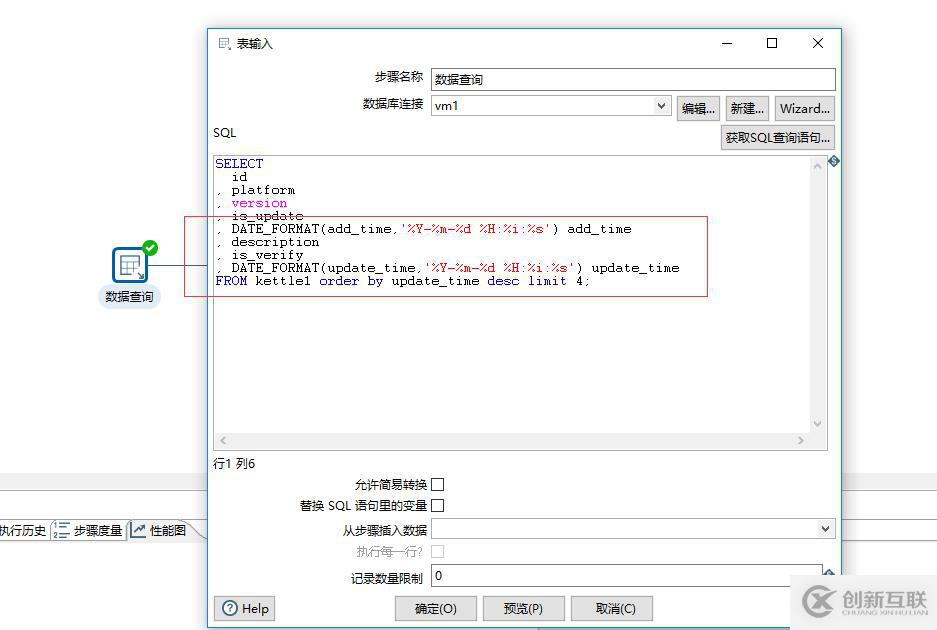Click the numbered list icon on the 步骤度量 tab

[x=62, y=530]
